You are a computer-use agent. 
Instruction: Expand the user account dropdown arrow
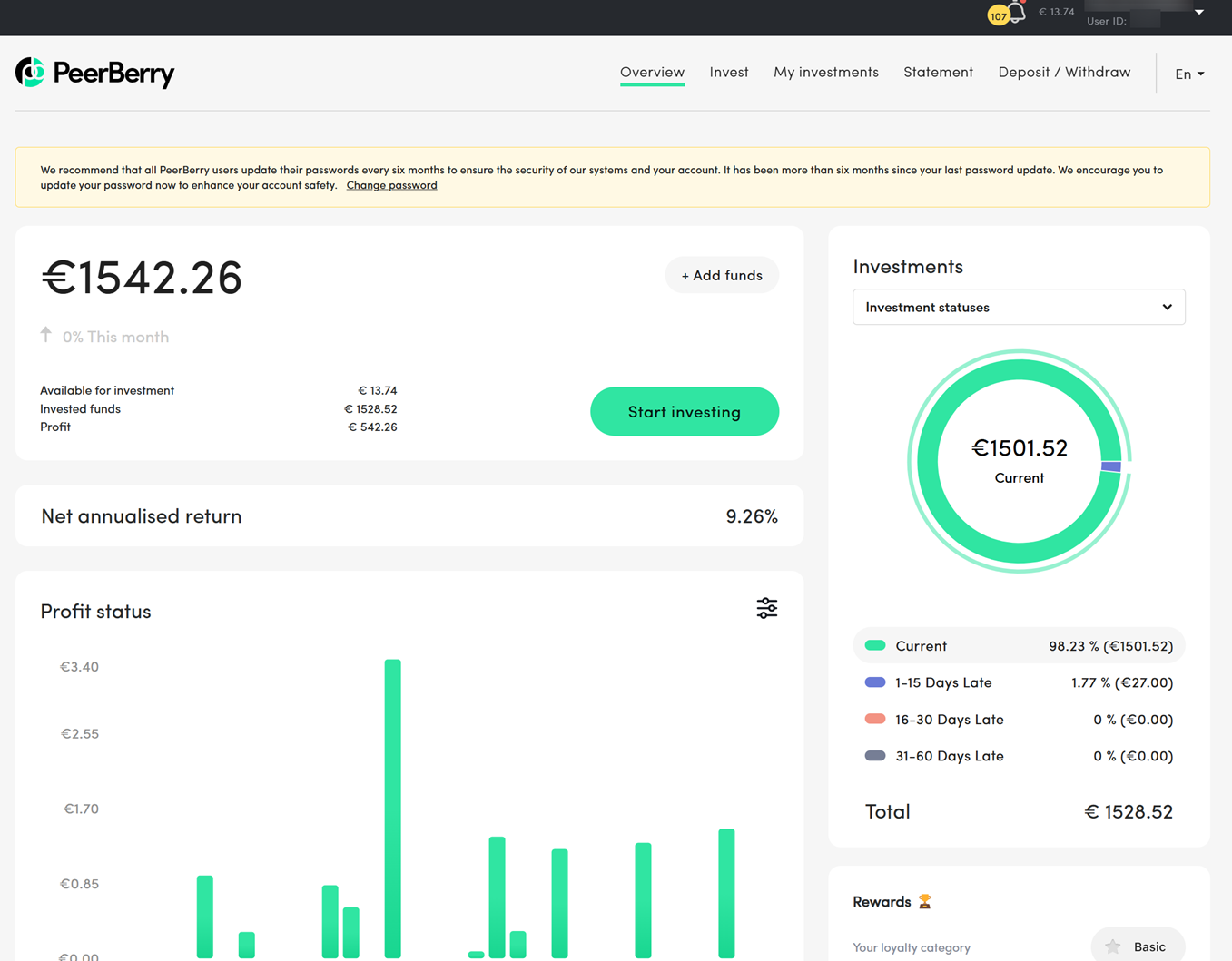(x=1198, y=13)
